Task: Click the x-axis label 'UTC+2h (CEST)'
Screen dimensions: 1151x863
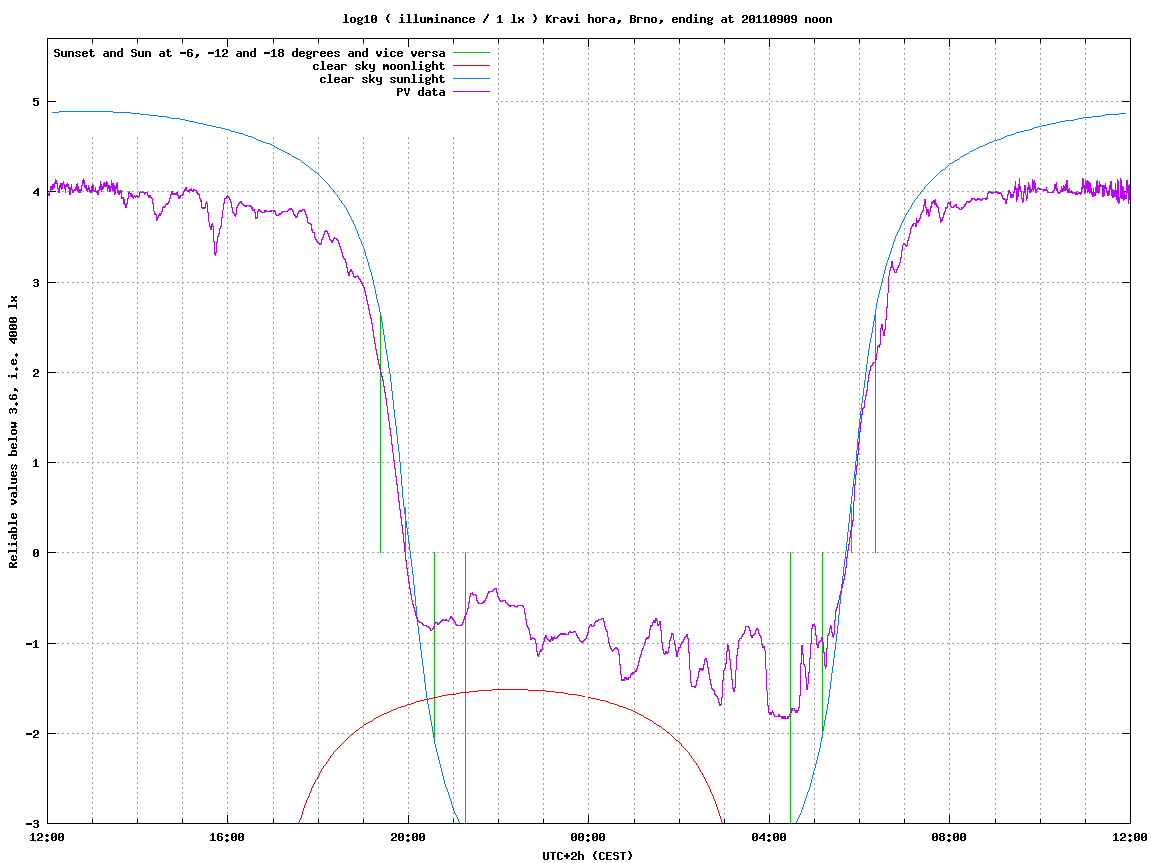Action: pos(587,856)
